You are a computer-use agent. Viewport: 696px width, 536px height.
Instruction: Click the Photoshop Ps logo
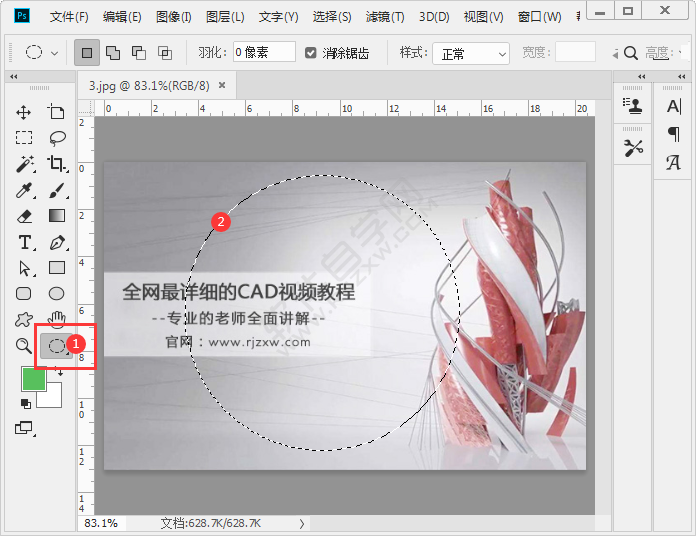pos(22,16)
